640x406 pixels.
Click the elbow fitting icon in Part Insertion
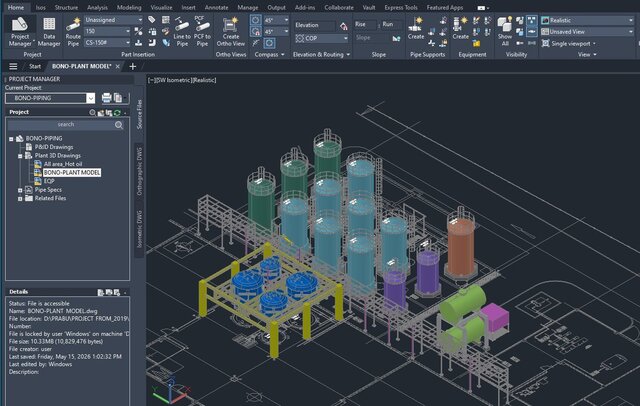[x=152, y=42]
